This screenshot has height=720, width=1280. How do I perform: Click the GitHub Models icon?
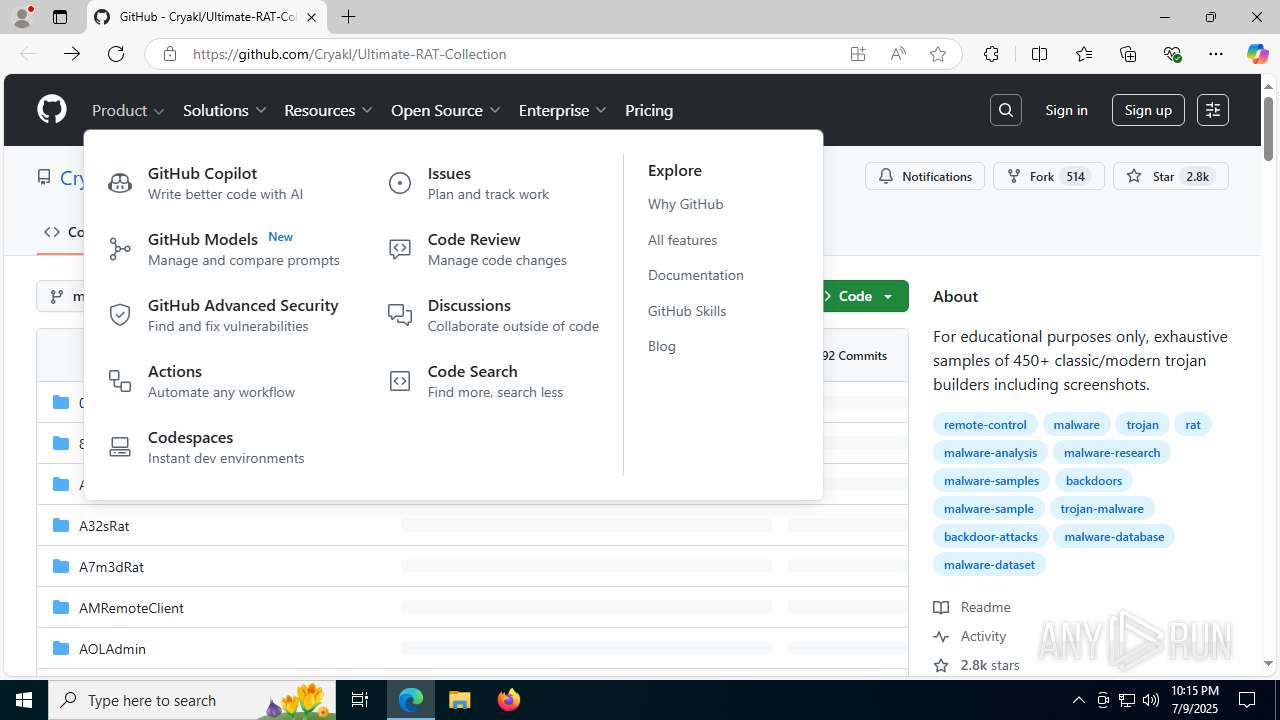(120, 249)
